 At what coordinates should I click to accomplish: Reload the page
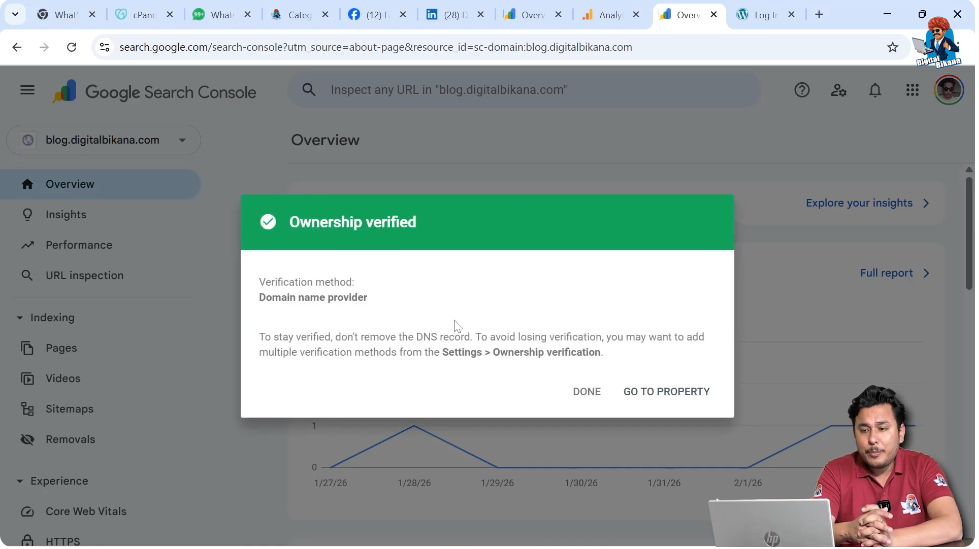(72, 47)
